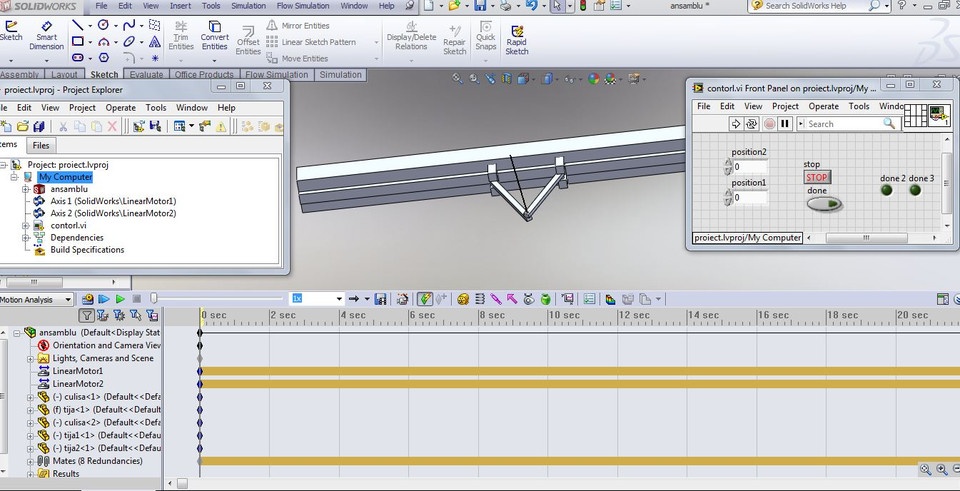This screenshot has height=491, width=960.
Task: Play motion study from start
Action: 104,299
